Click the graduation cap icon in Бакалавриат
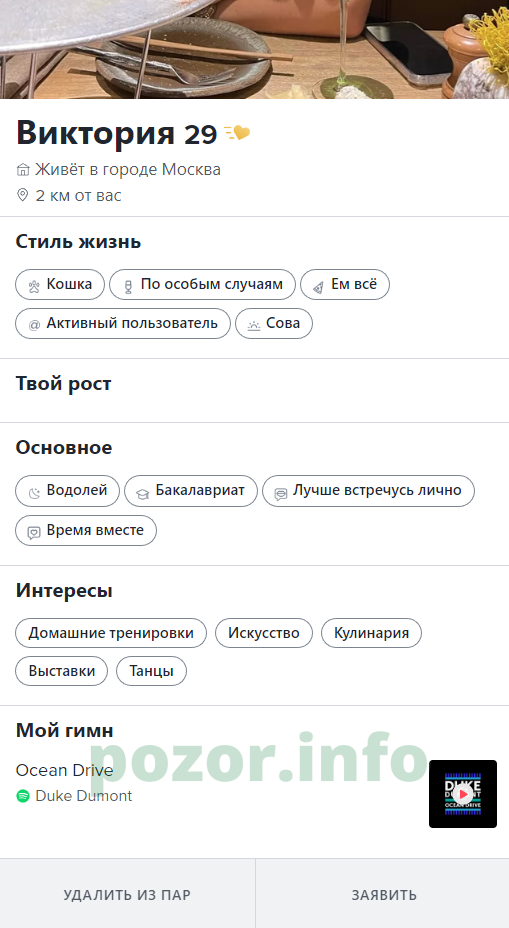The image size is (509, 928). pyautogui.click(x=142, y=493)
